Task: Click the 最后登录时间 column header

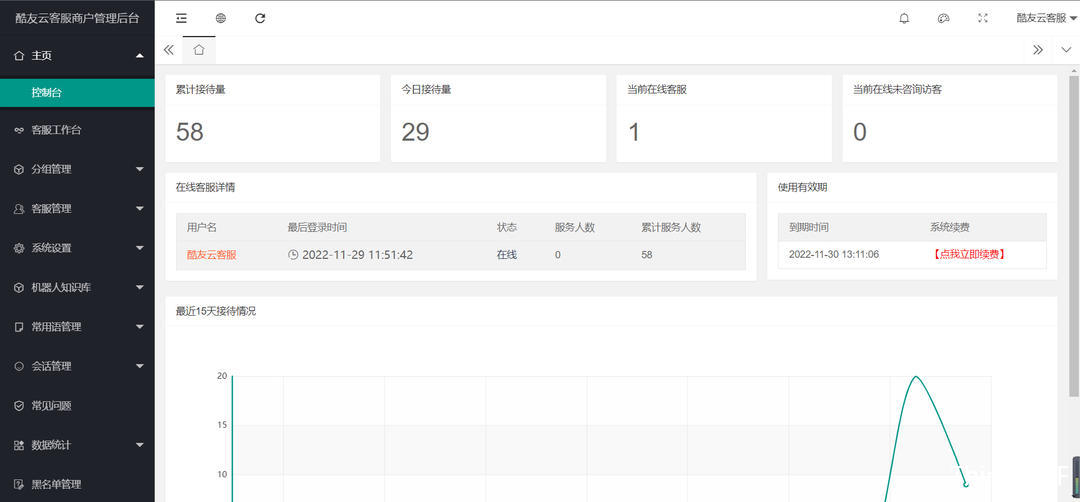Action: click(317, 227)
